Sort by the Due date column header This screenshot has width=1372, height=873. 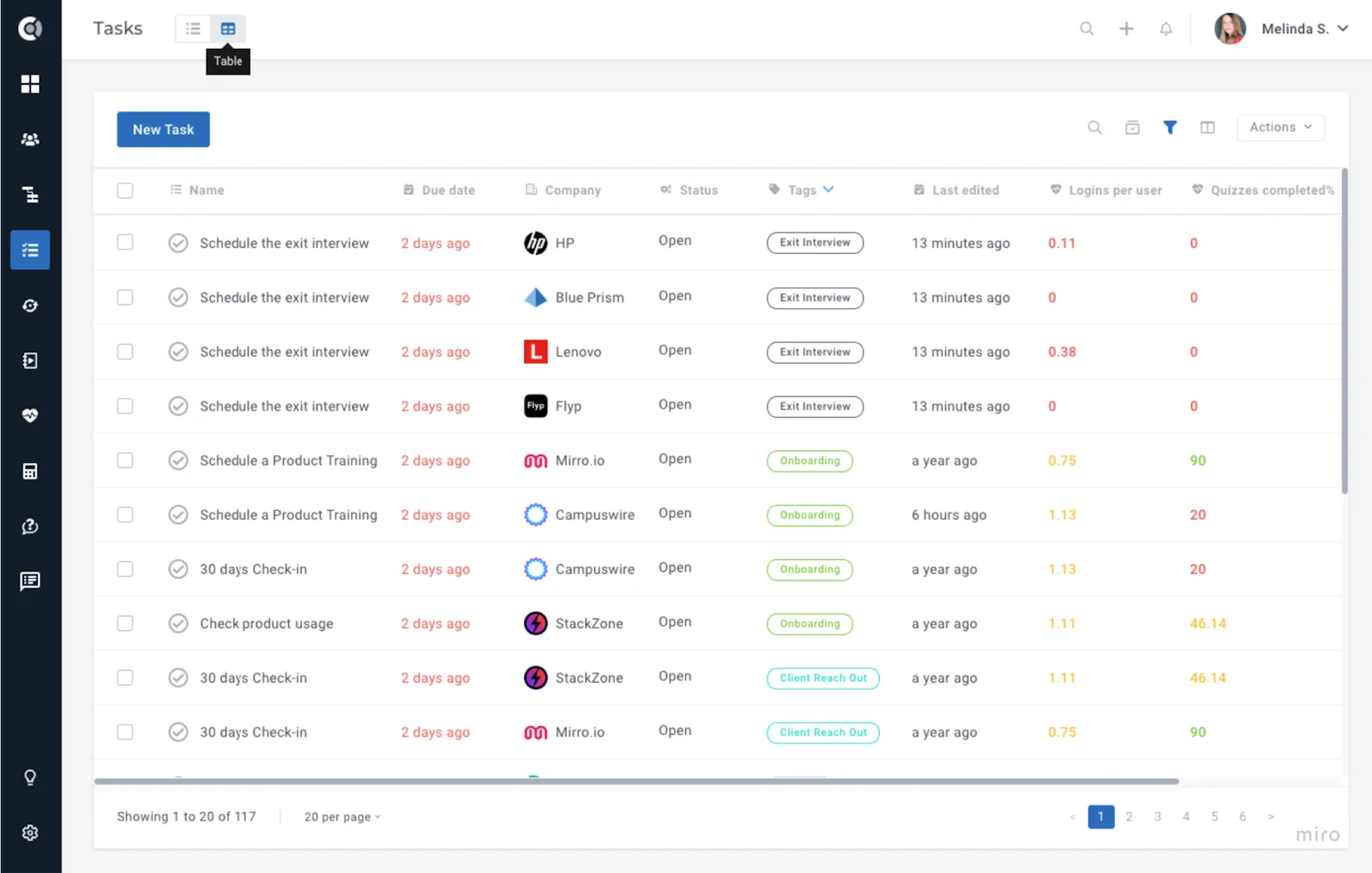439,190
